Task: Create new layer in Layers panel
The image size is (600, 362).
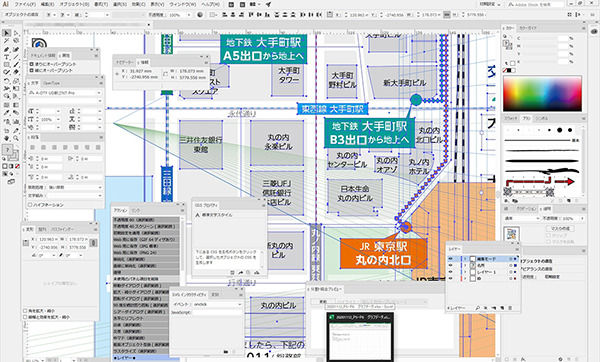Action: click(502, 308)
